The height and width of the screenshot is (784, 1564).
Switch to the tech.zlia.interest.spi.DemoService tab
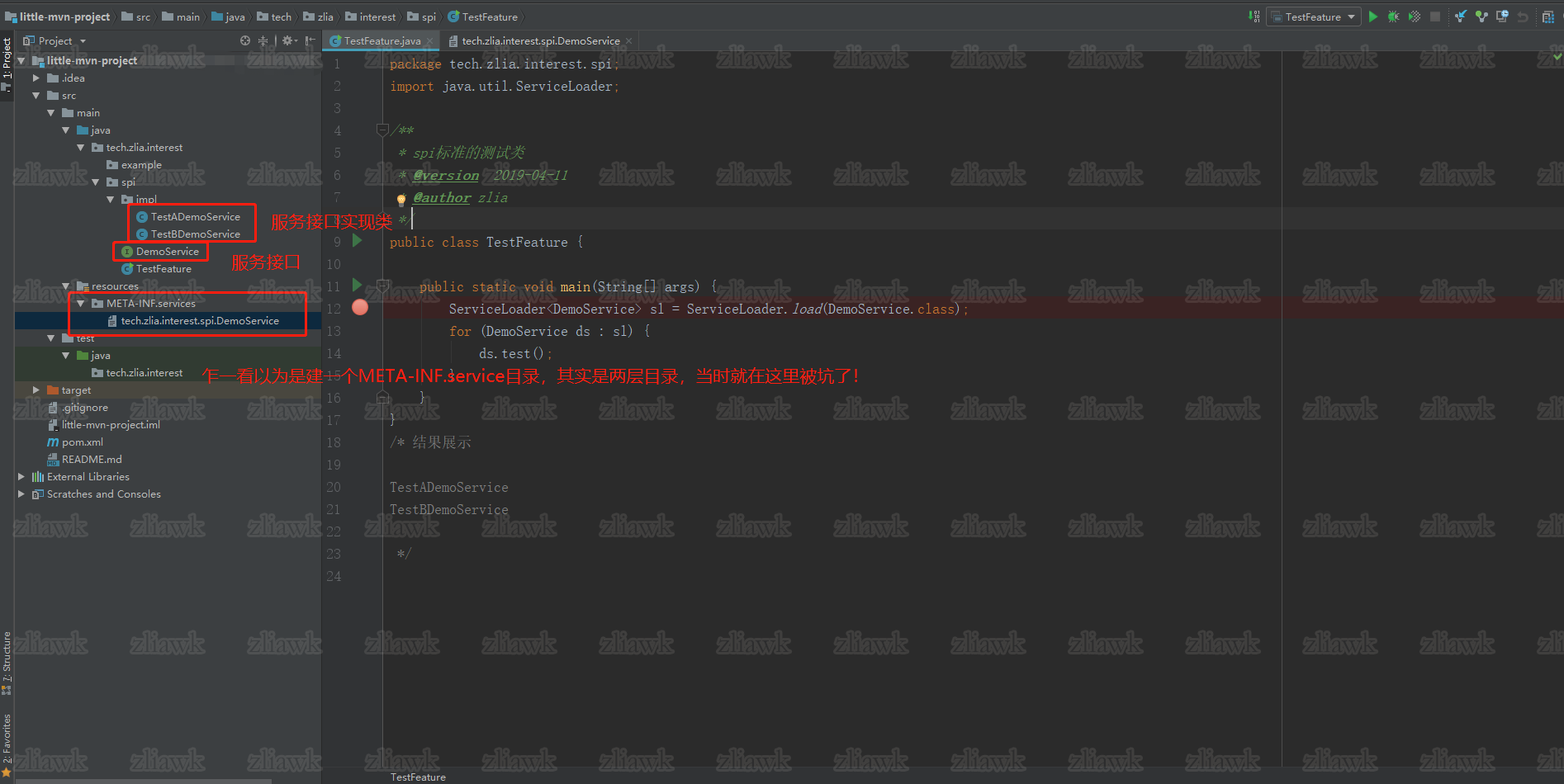click(540, 41)
